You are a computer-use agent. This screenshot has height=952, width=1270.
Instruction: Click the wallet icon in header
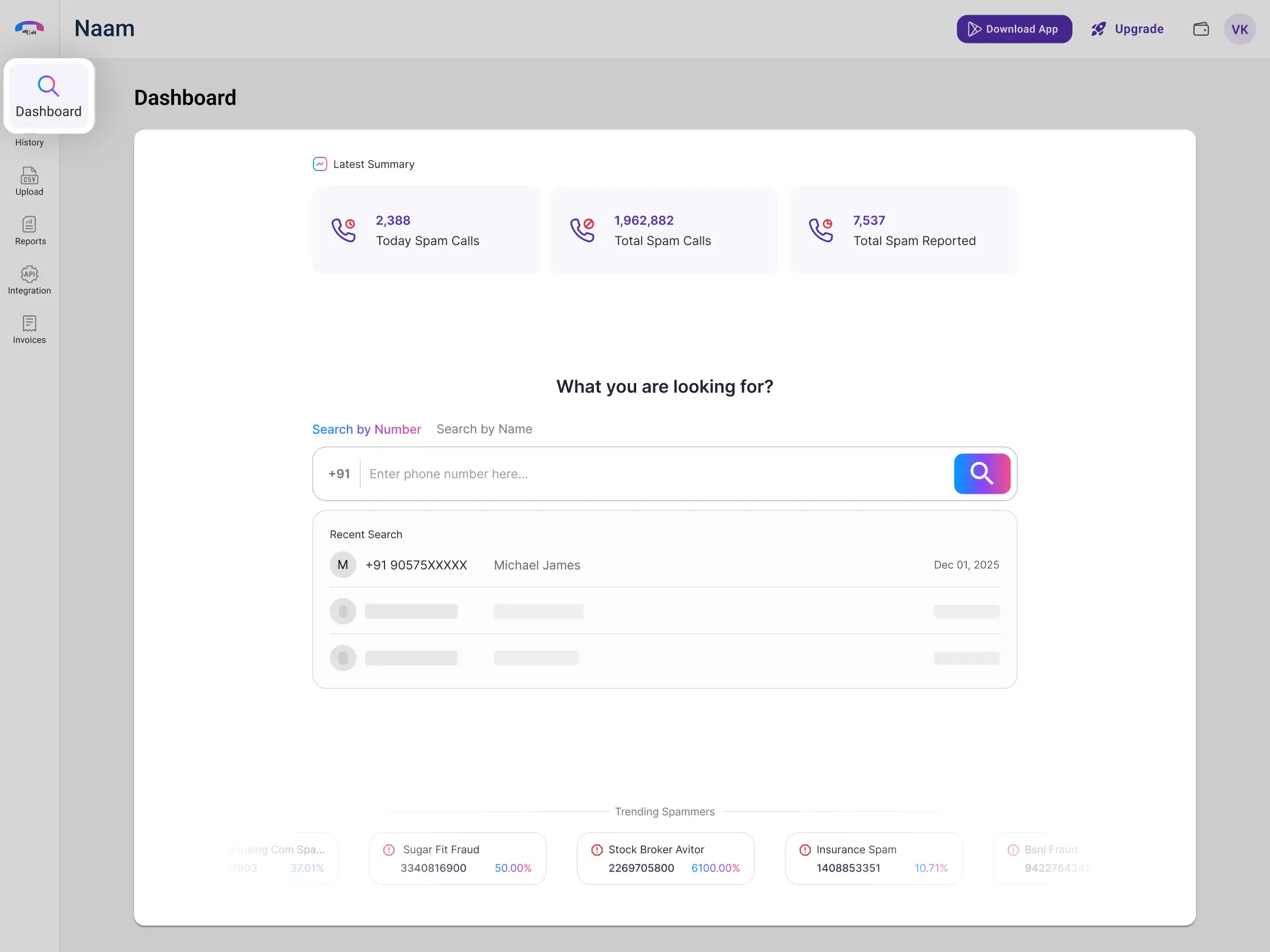1201,29
